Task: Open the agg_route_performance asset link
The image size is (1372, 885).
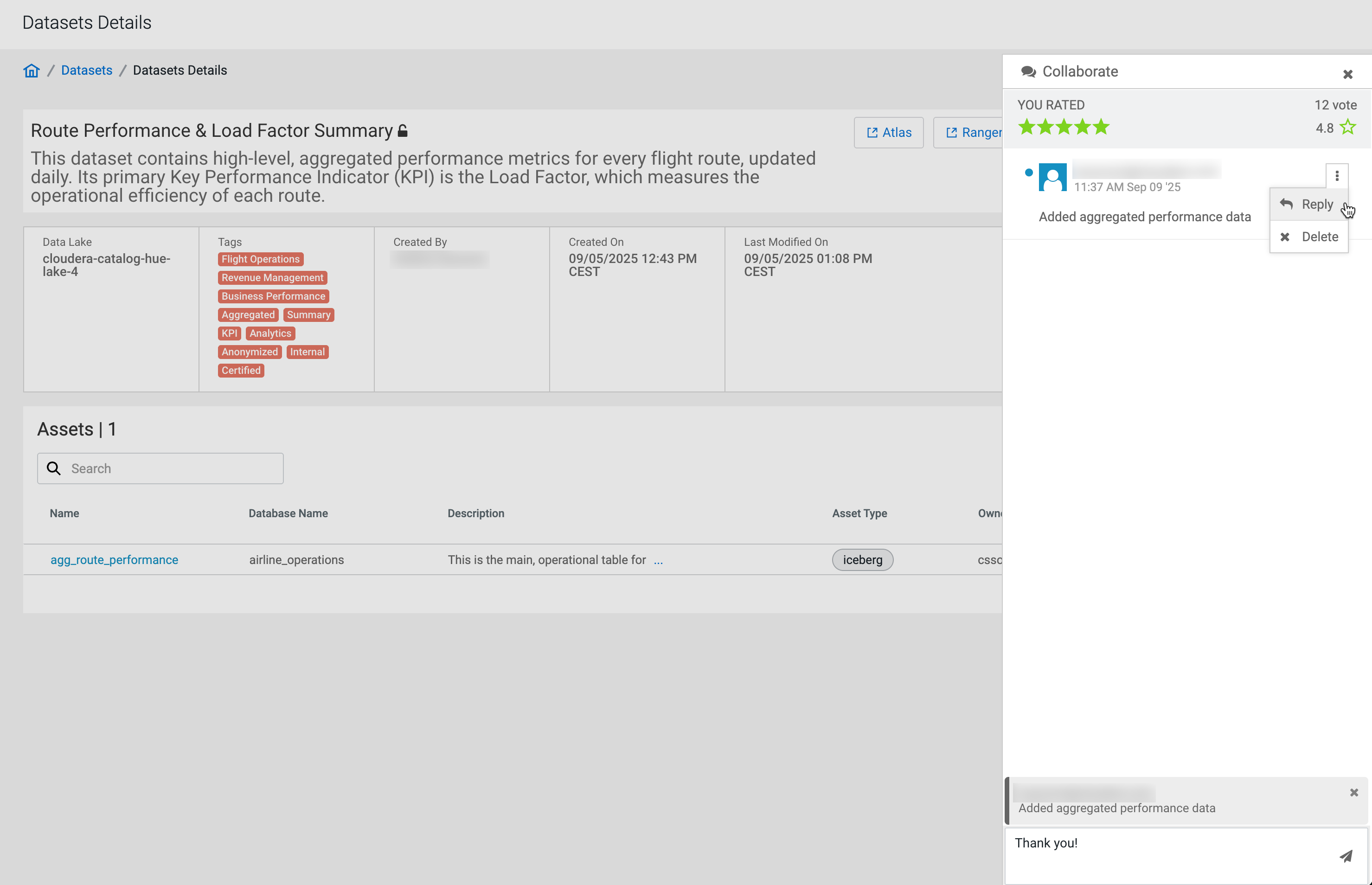Action: [114, 560]
